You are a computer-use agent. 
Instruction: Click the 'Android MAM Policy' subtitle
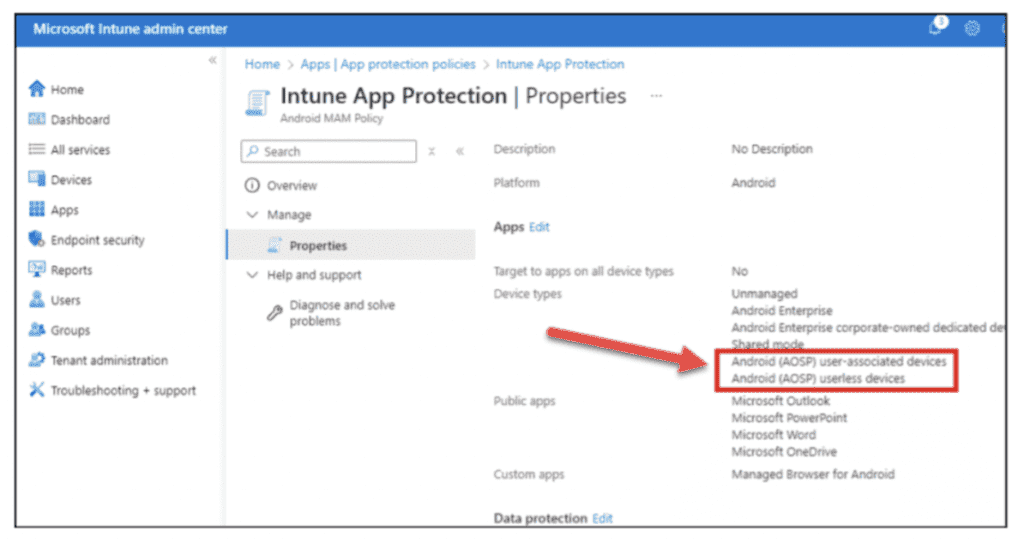point(331,118)
